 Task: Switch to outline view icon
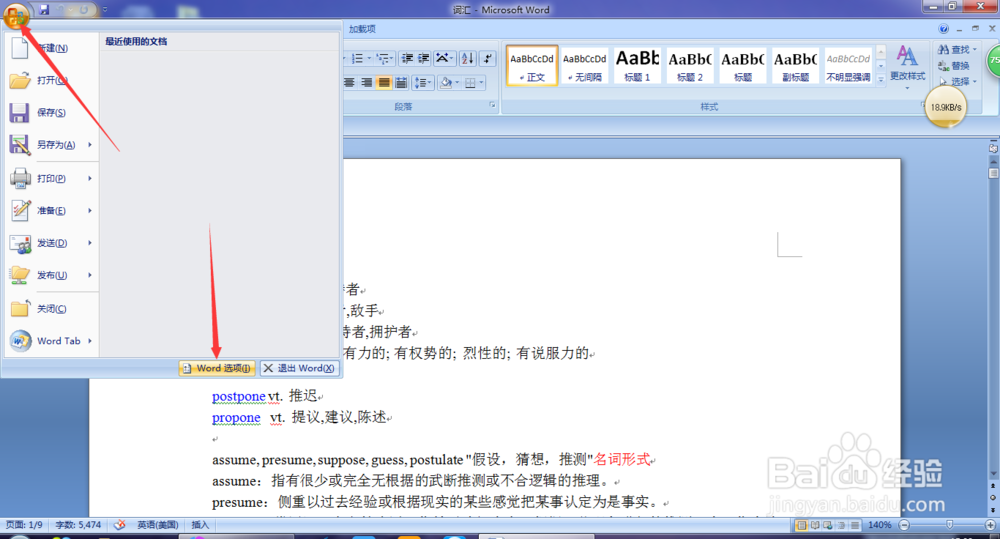point(841,525)
